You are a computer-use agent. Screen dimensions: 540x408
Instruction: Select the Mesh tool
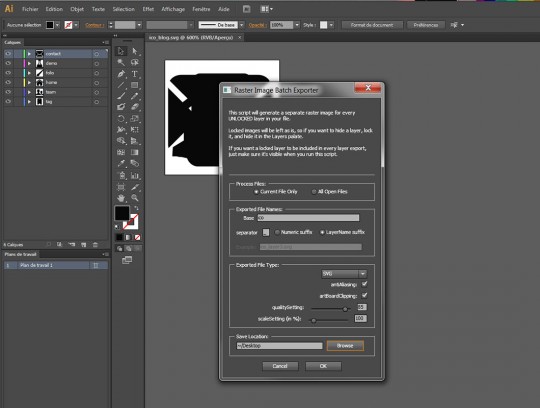(121, 152)
